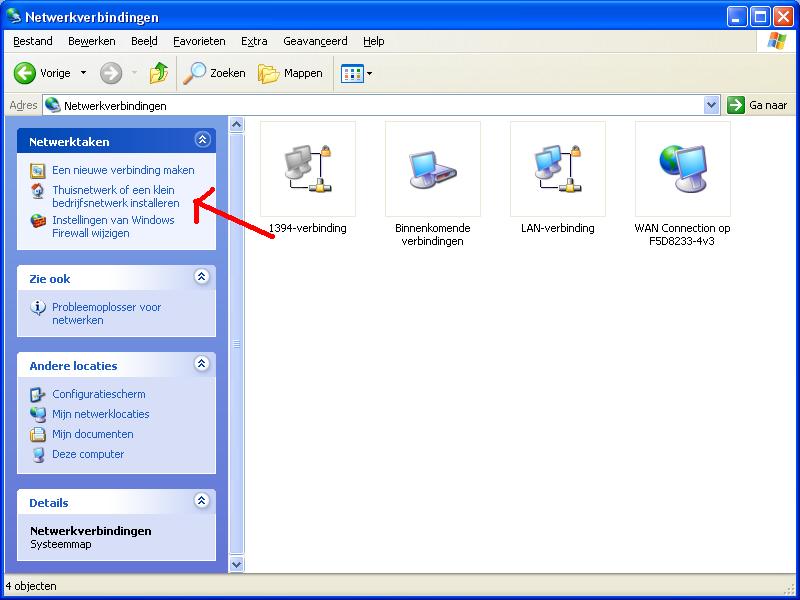Click the Configuratiescherm icon
The image size is (800, 600).
(x=38, y=394)
